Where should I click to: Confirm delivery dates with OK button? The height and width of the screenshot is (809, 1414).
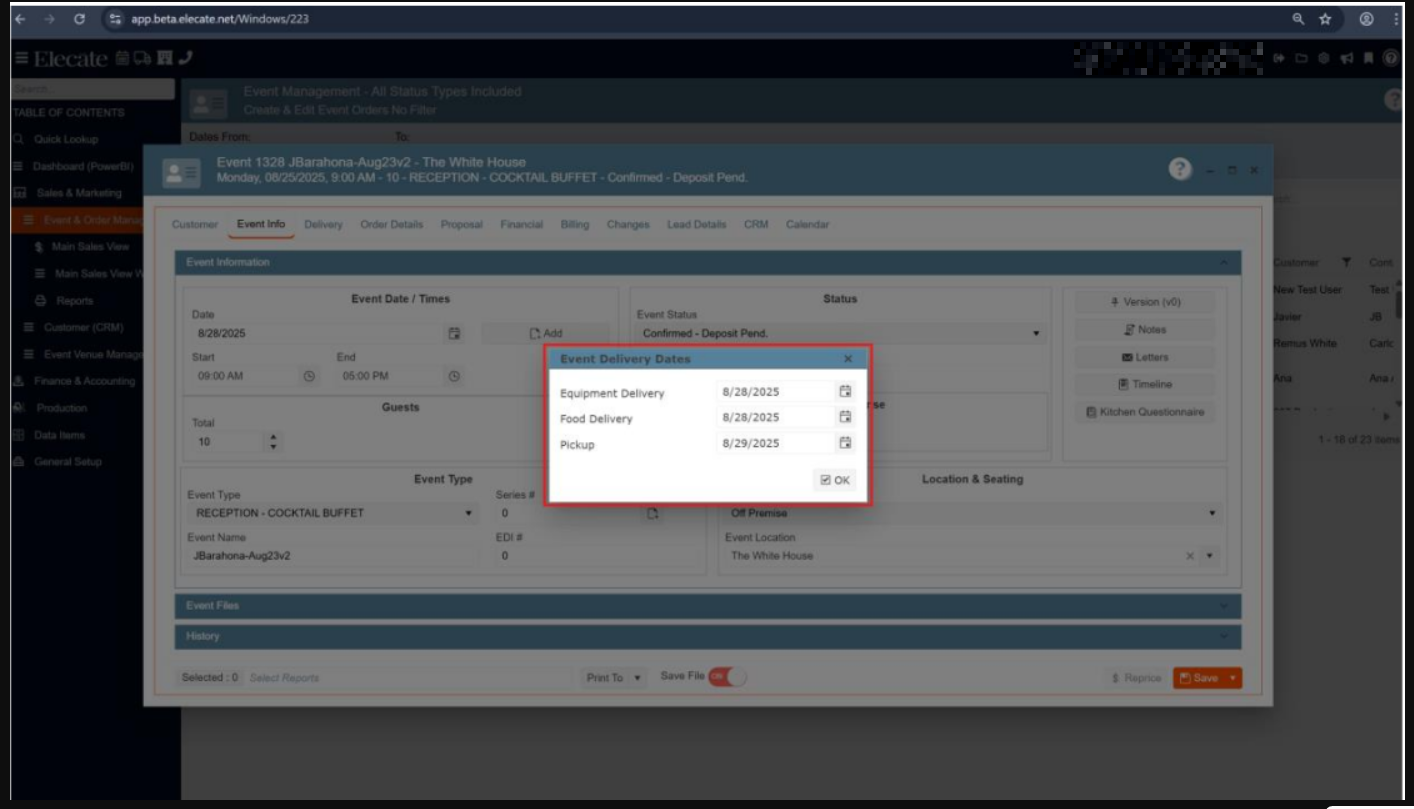coord(834,480)
